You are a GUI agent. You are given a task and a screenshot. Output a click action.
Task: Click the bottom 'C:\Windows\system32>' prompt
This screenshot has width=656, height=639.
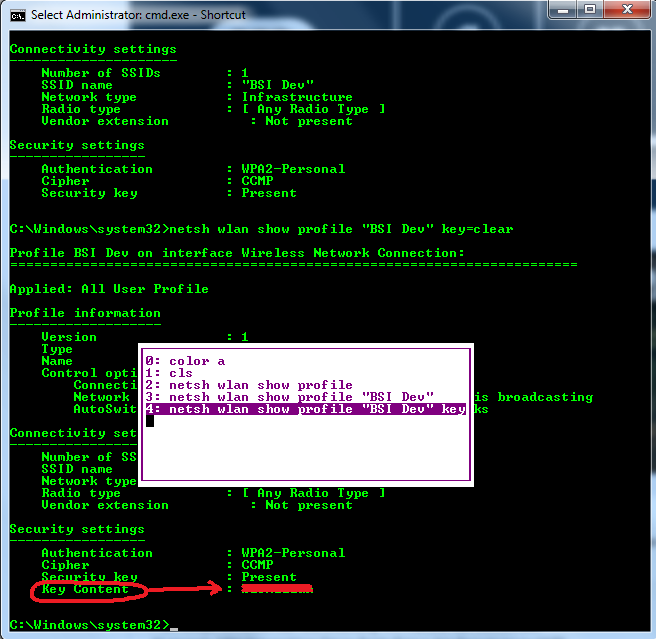click(x=90, y=625)
